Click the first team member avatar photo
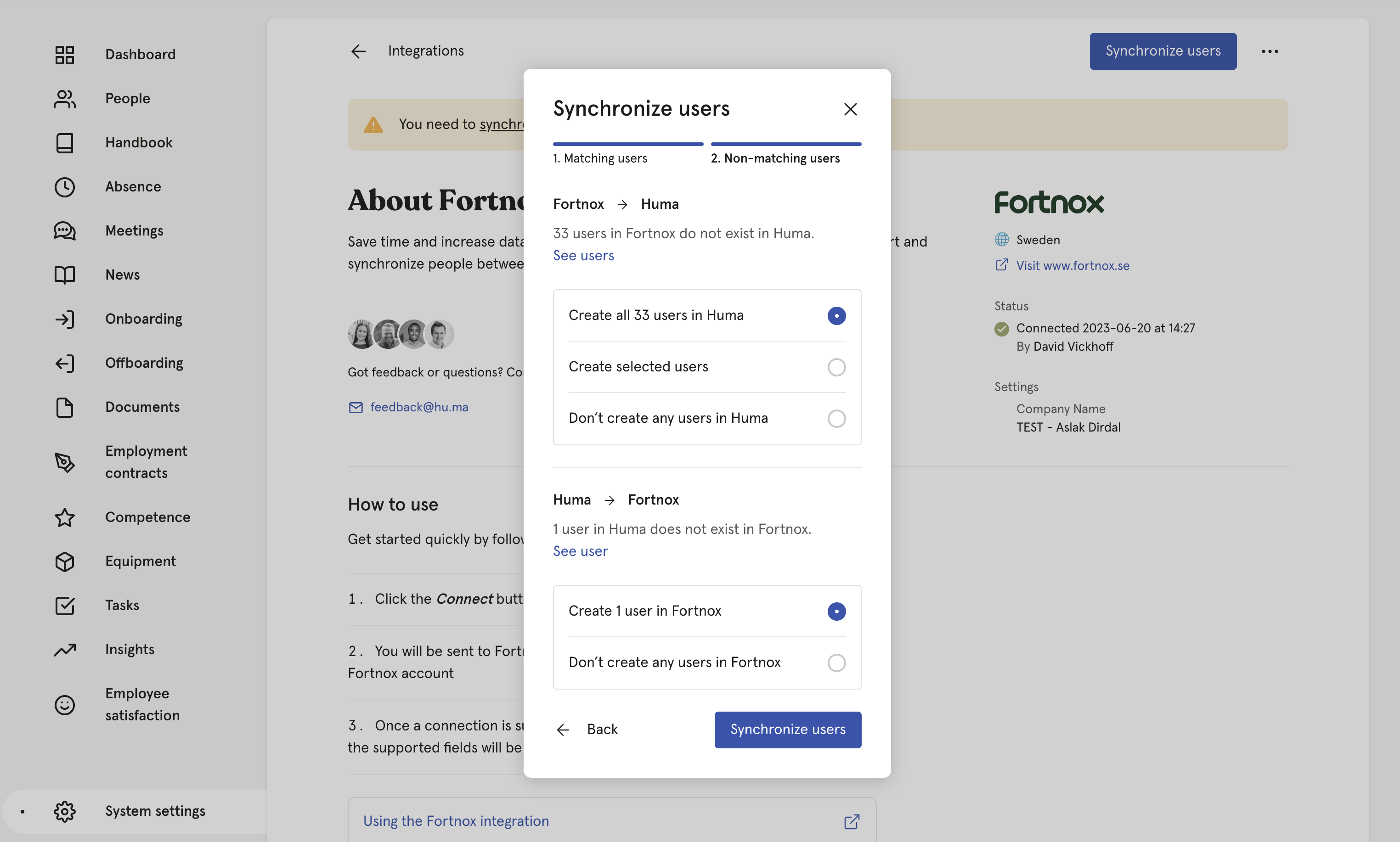 (362, 334)
